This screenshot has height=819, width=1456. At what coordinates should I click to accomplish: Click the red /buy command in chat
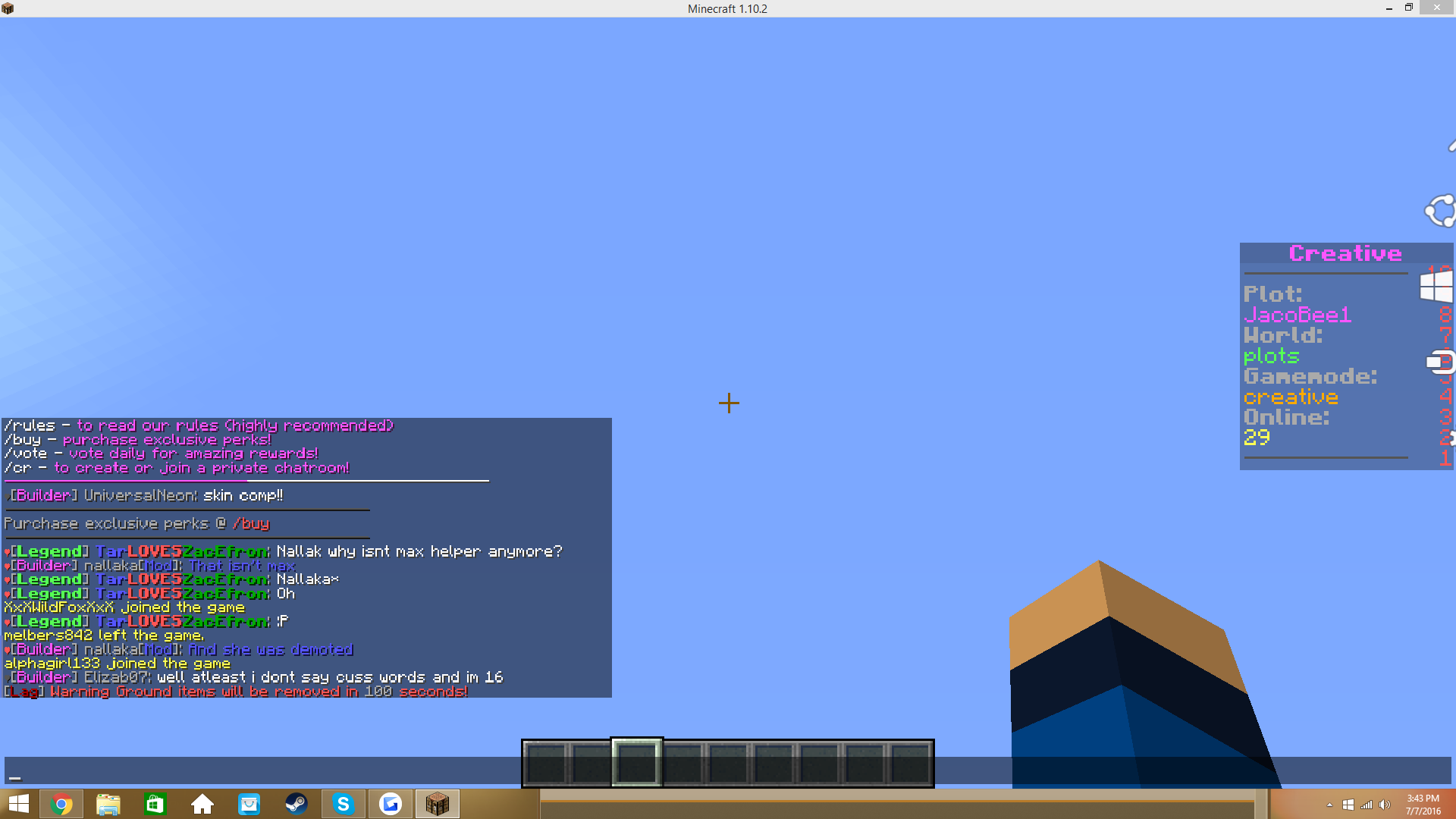[x=251, y=523]
